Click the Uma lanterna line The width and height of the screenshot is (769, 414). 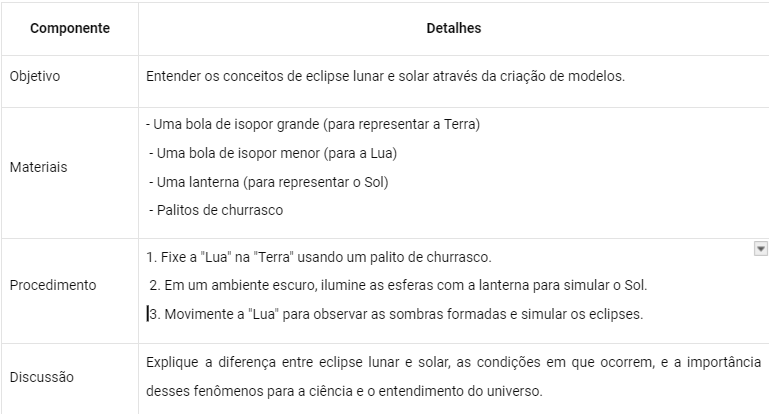point(269,182)
